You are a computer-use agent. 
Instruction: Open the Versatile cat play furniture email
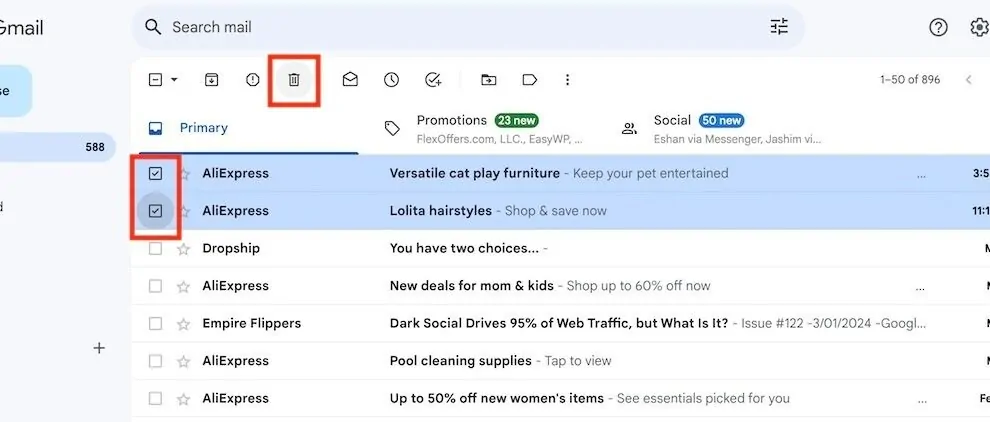474,173
